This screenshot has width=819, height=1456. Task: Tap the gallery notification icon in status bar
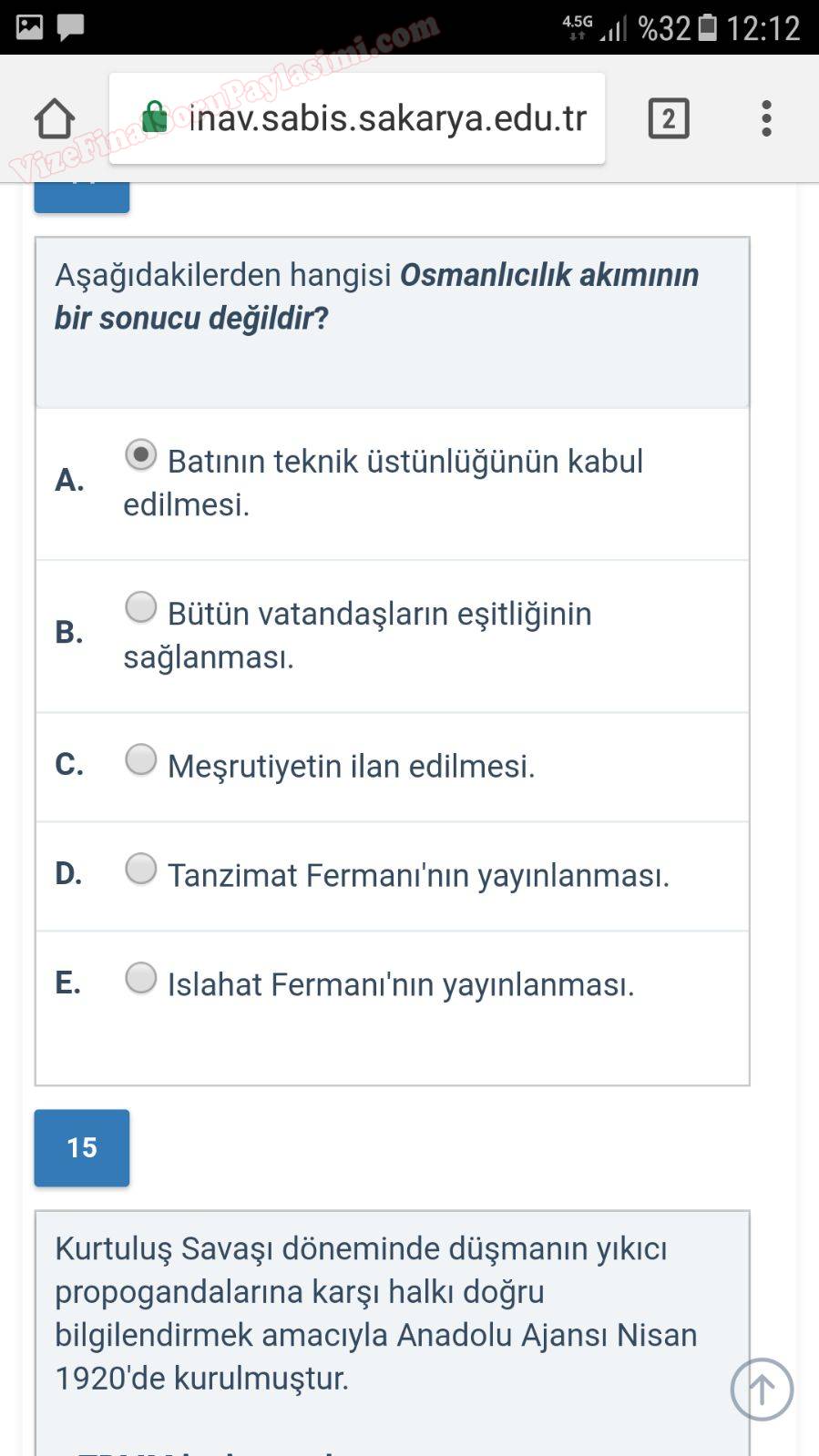click(x=29, y=27)
